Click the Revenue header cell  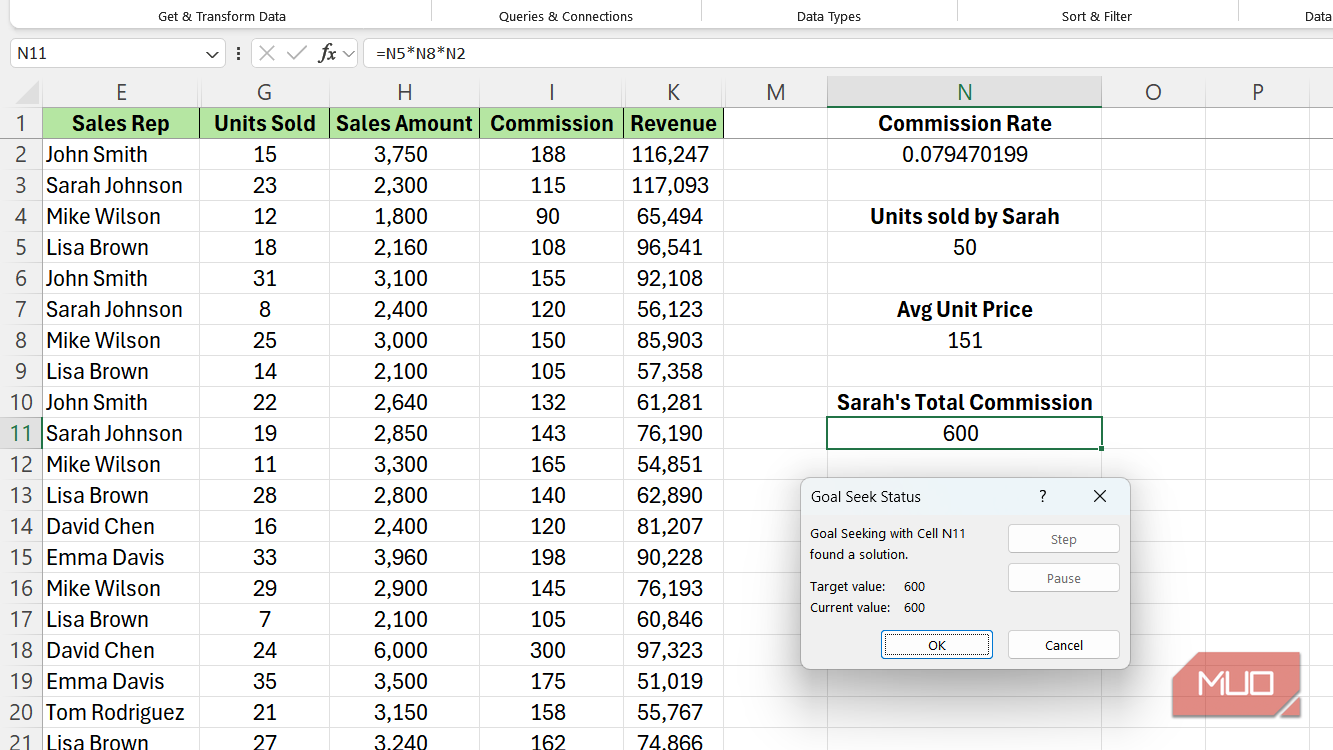pos(673,123)
